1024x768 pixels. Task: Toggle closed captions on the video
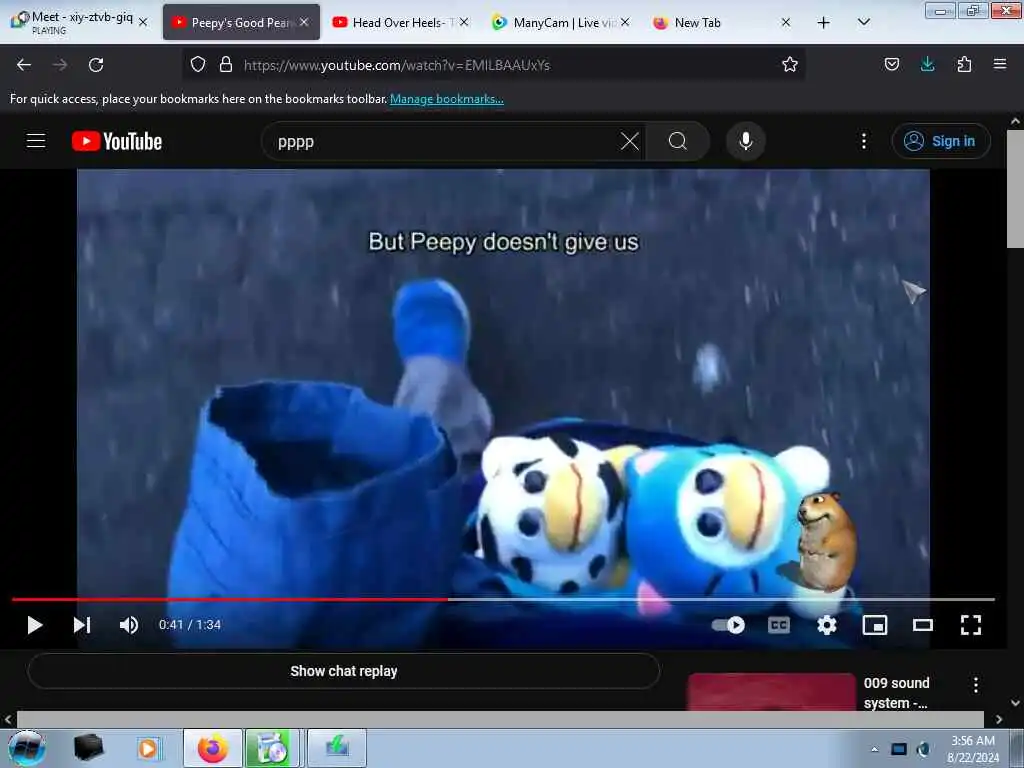pyautogui.click(x=778, y=625)
